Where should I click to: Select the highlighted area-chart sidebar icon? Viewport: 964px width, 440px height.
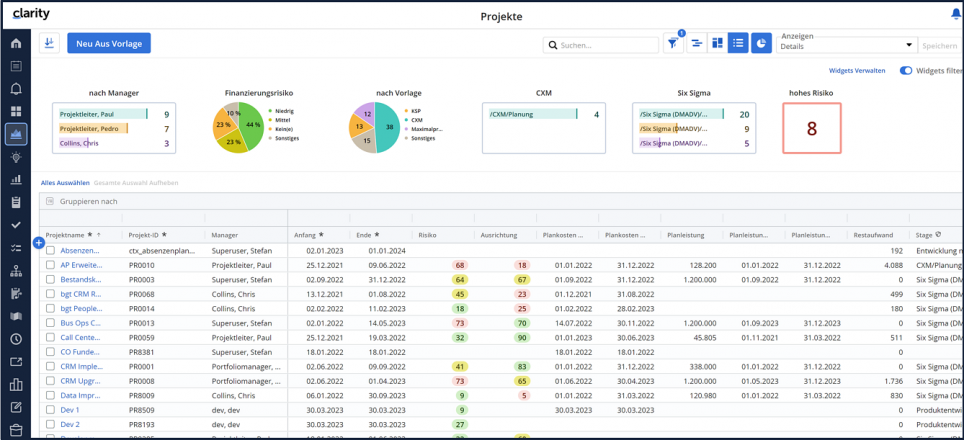click(16, 134)
